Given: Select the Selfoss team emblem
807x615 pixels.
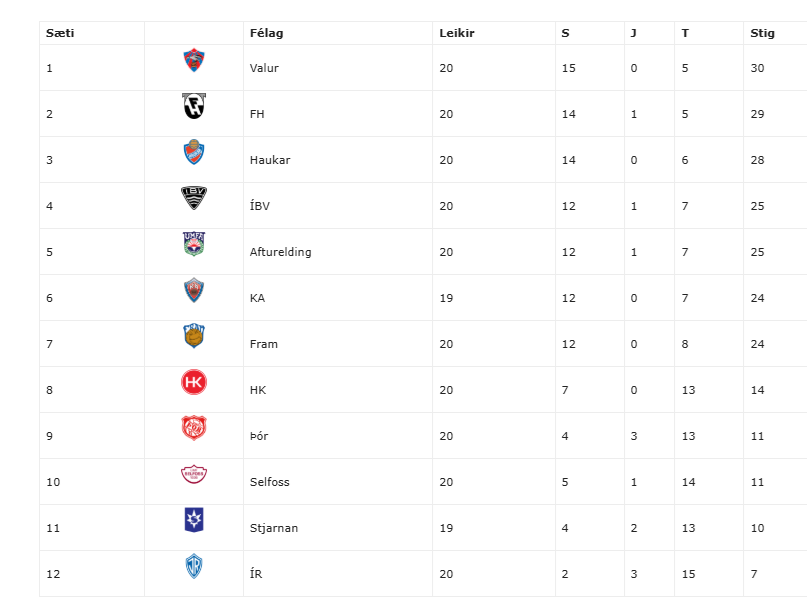Looking at the screenshot, I should point(193,475).
